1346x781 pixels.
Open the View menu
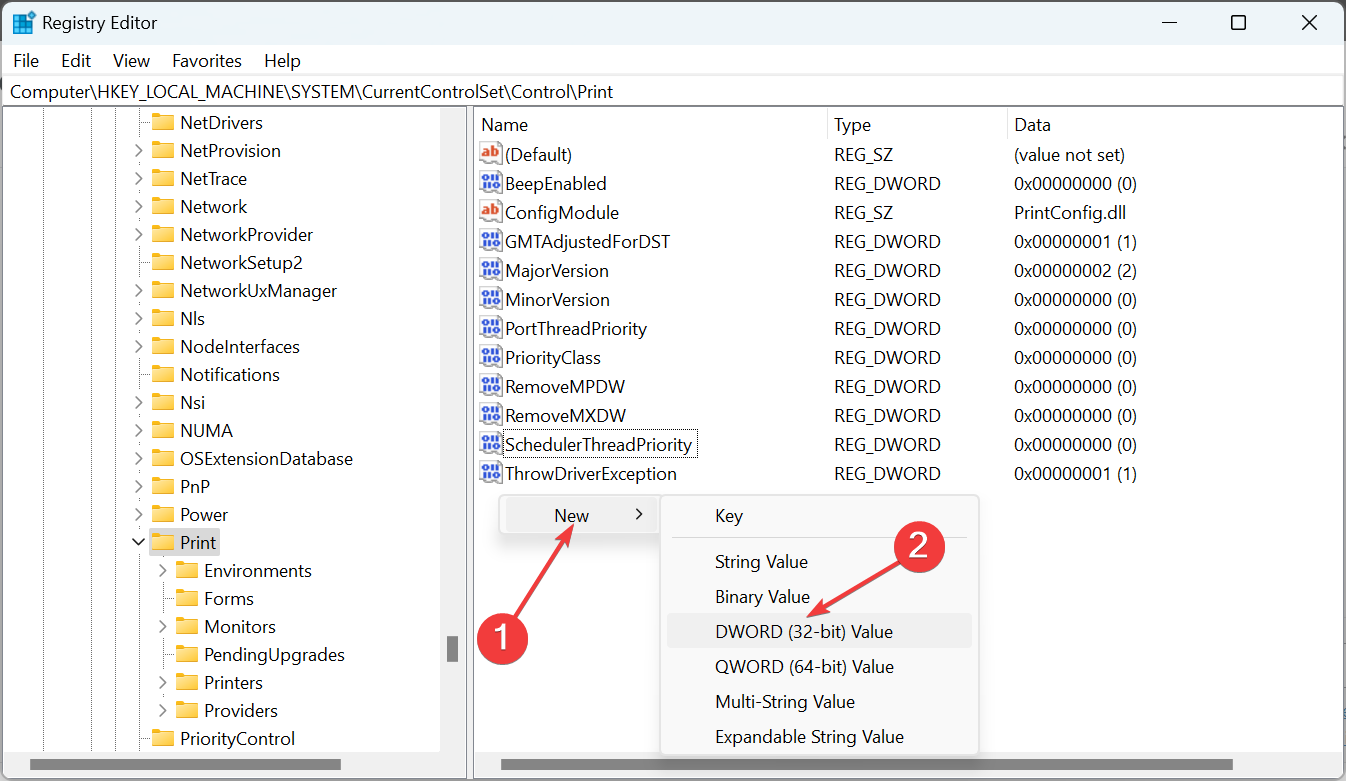pos(131,61)
